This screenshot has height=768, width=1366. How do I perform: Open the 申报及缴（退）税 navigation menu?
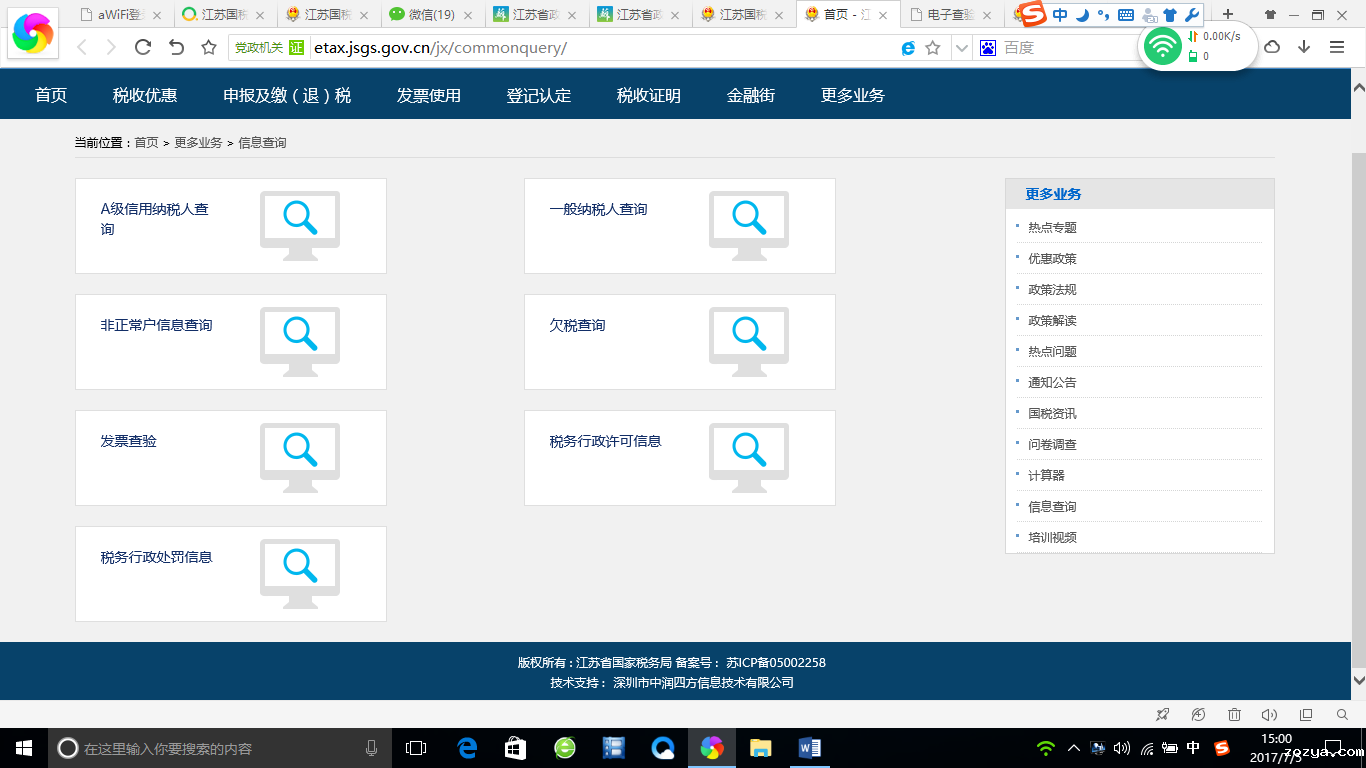click(287, 95)
